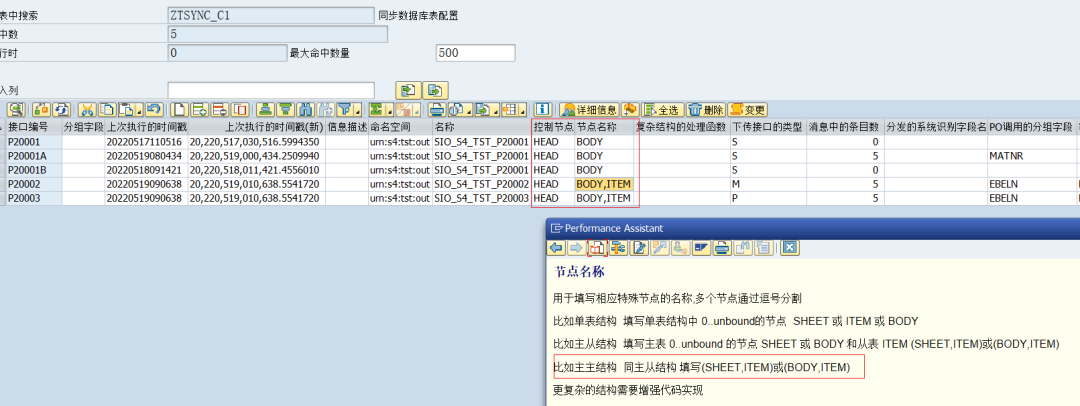1080x406 pixels.
Task: Click the Application Help book icon in Performance Assistant
Action: pyautogui.click(x=597, y=248)
